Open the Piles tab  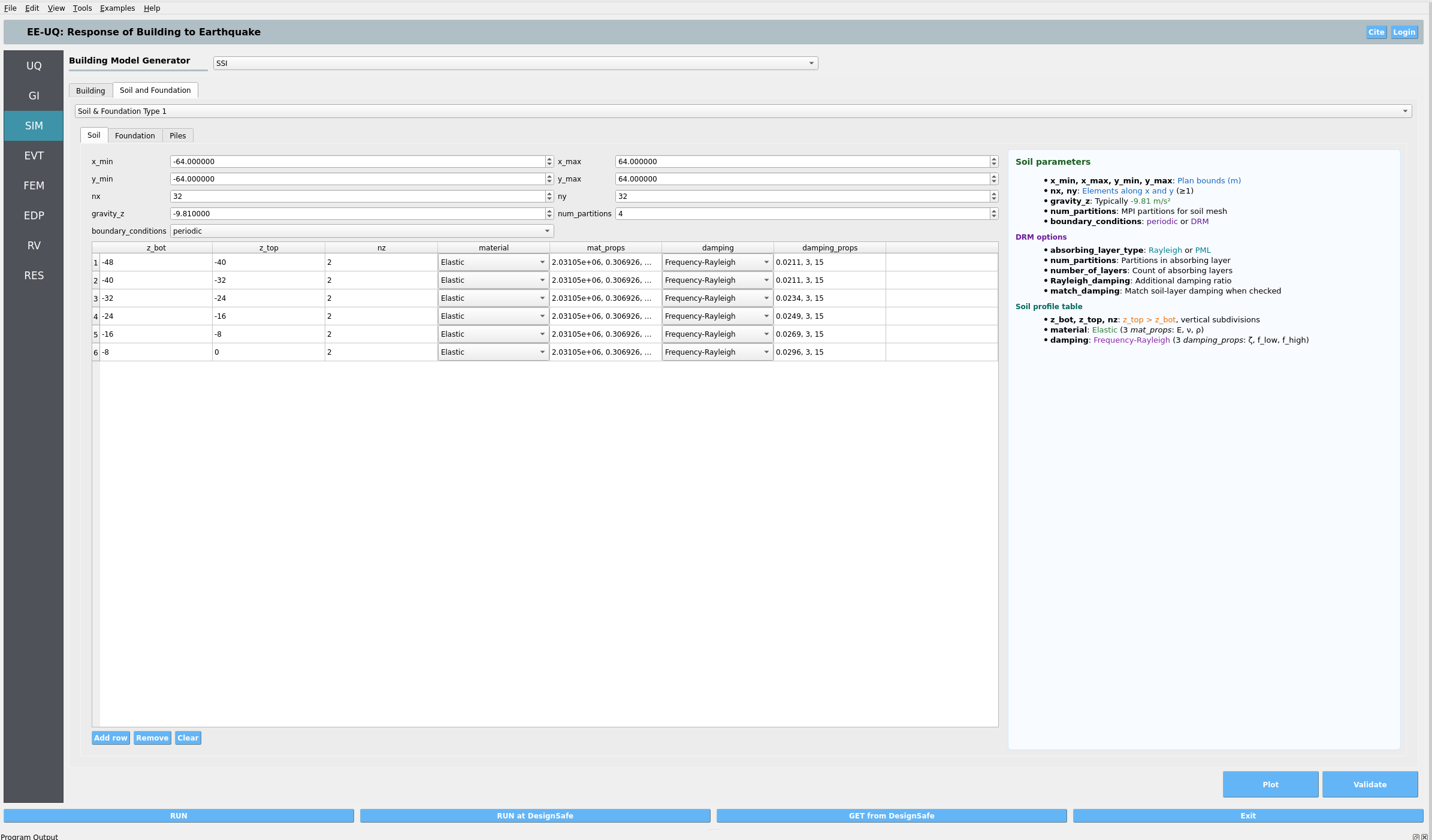(177, 136)
